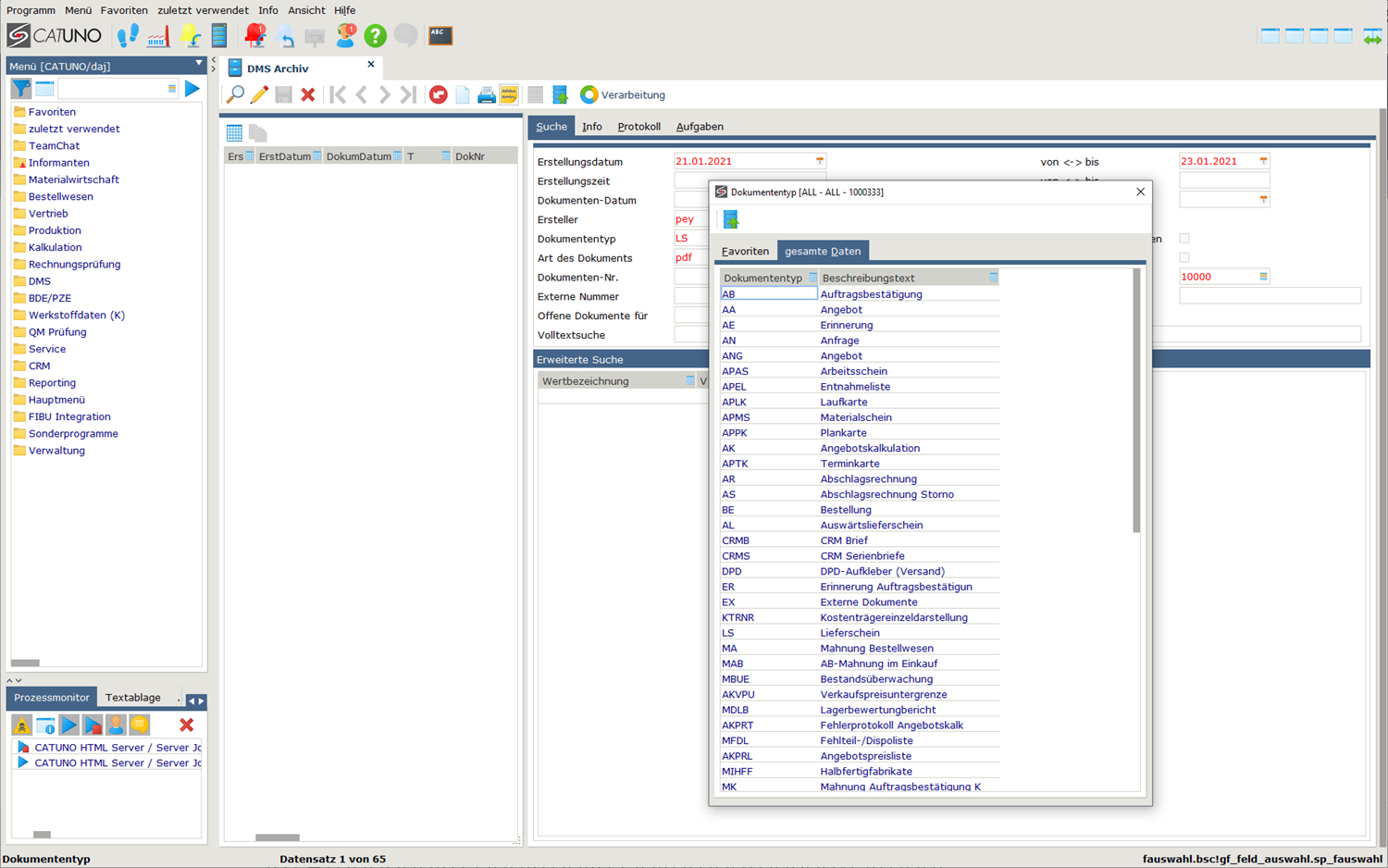Open the Protokoll tab
The height and width of the screenshot is (868, 1388).
point(638,127)
